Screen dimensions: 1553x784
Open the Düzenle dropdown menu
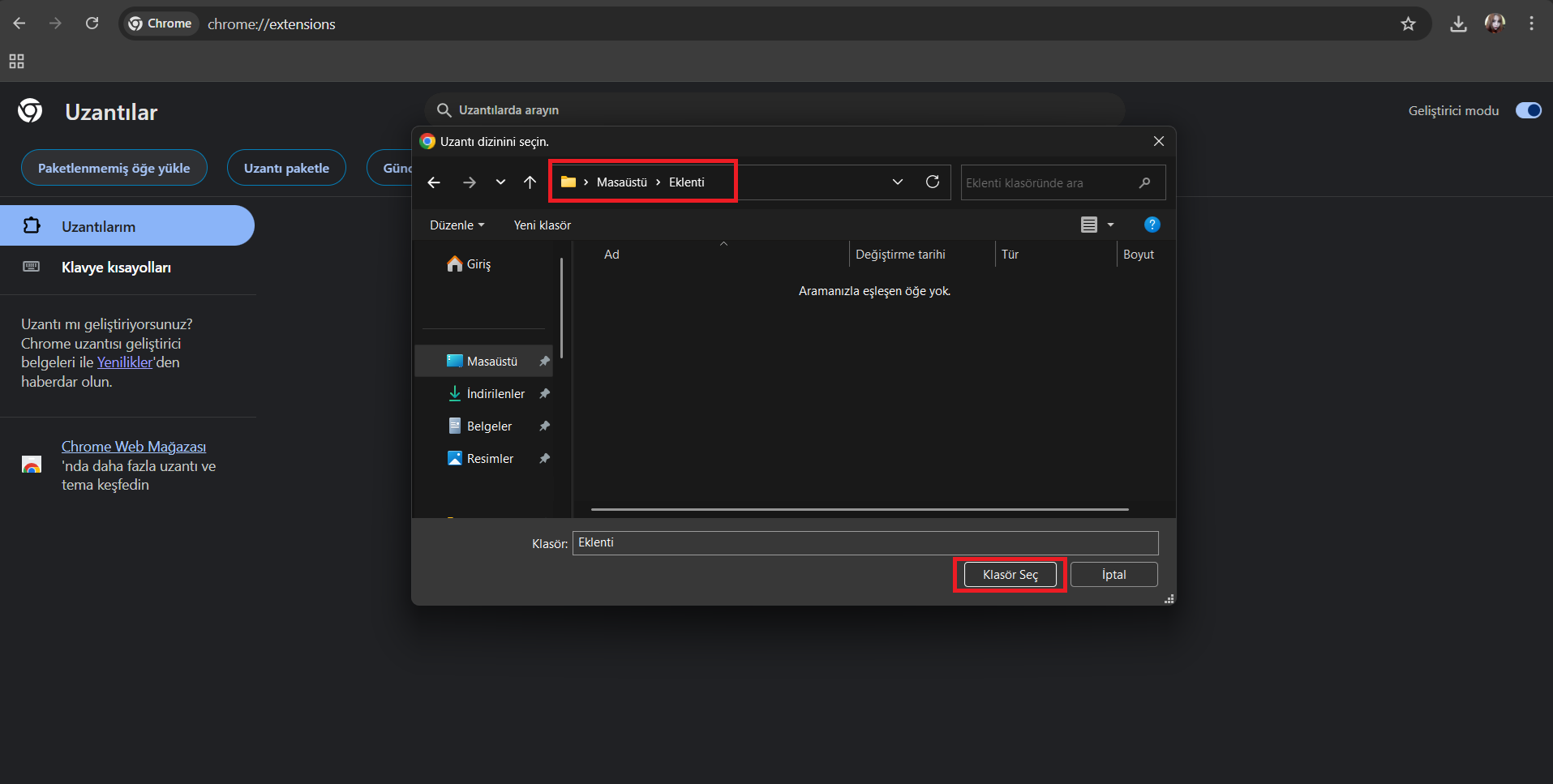coord(457,225)
